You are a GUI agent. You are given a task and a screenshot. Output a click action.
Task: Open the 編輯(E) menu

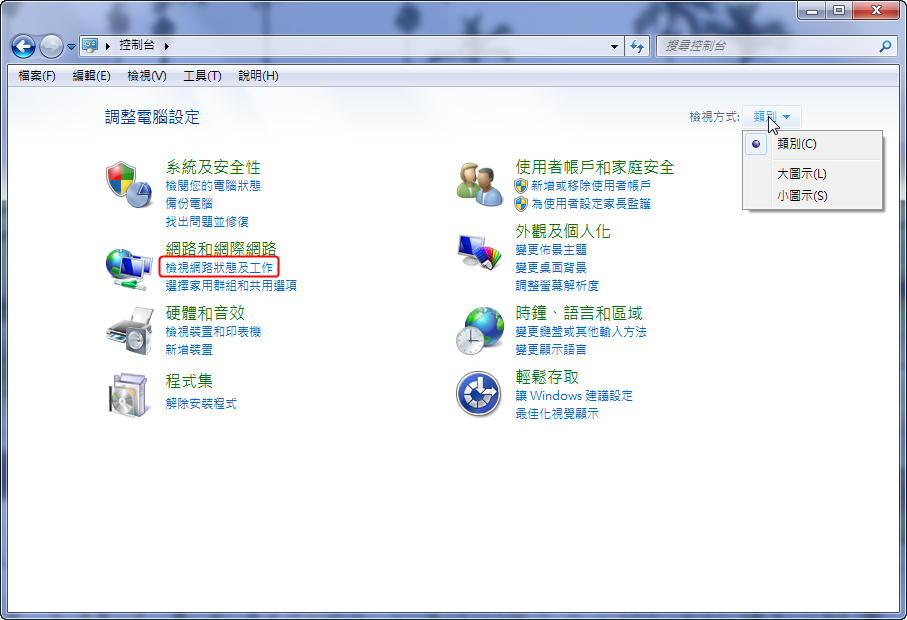coord(91,76)
